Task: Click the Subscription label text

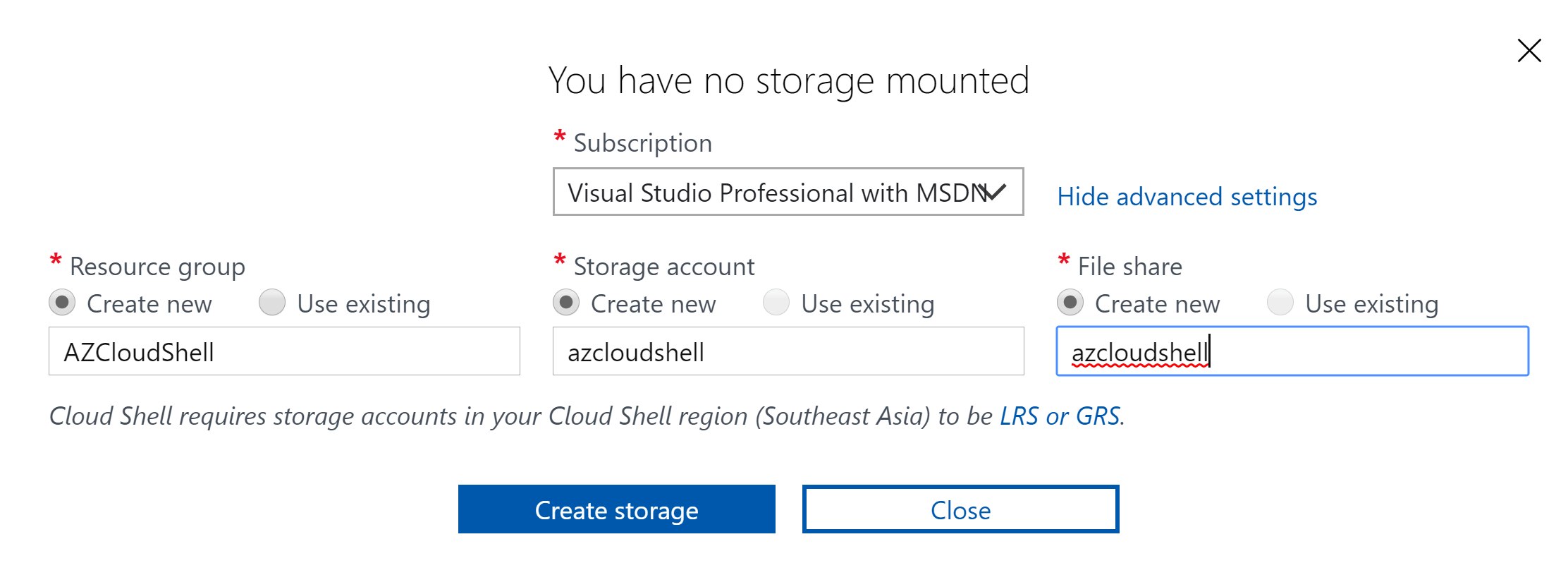Action: 642,143
